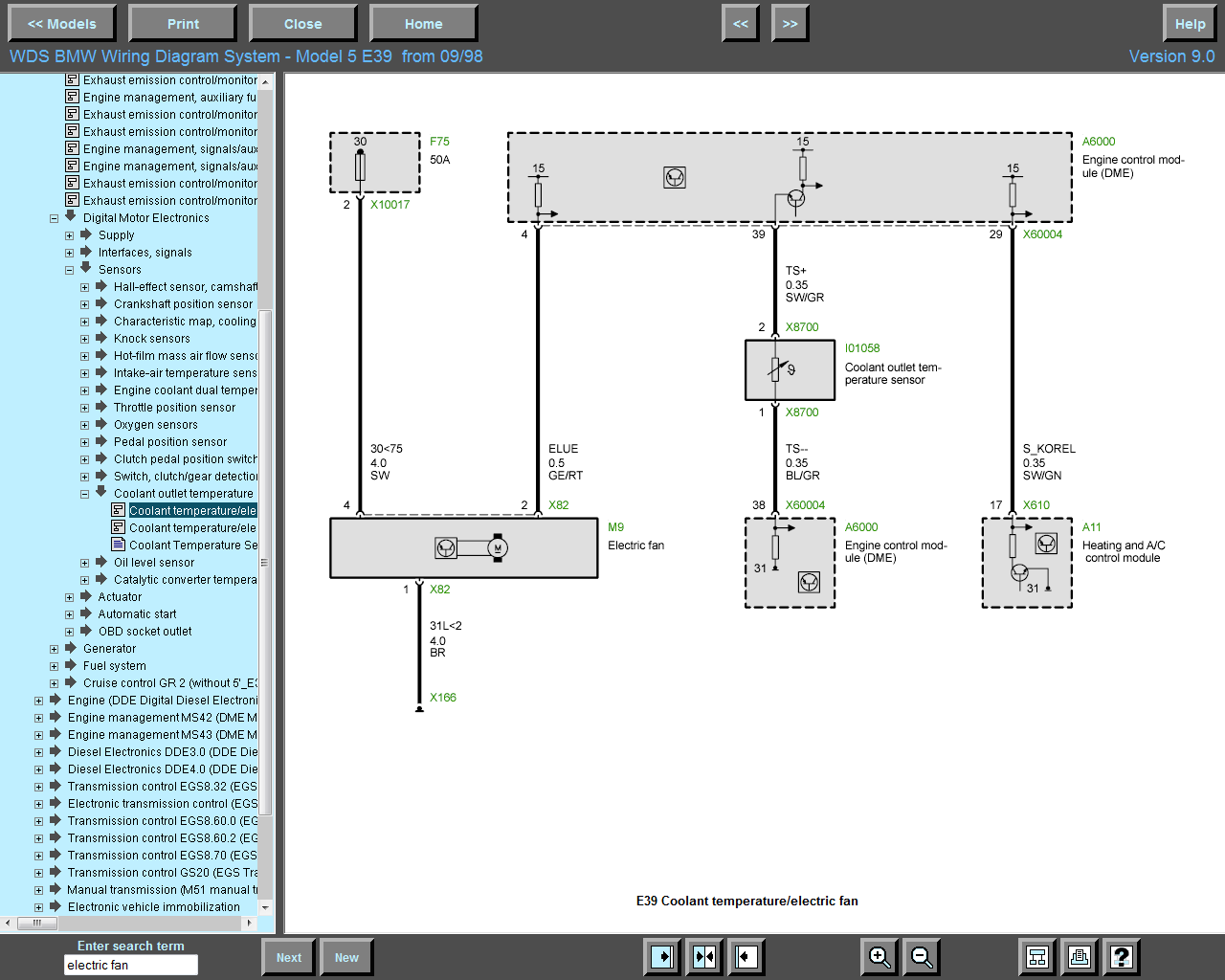Click the coolant outlet temperature sensor symbol
The image size is (1225, 980).
click(781, 369)
